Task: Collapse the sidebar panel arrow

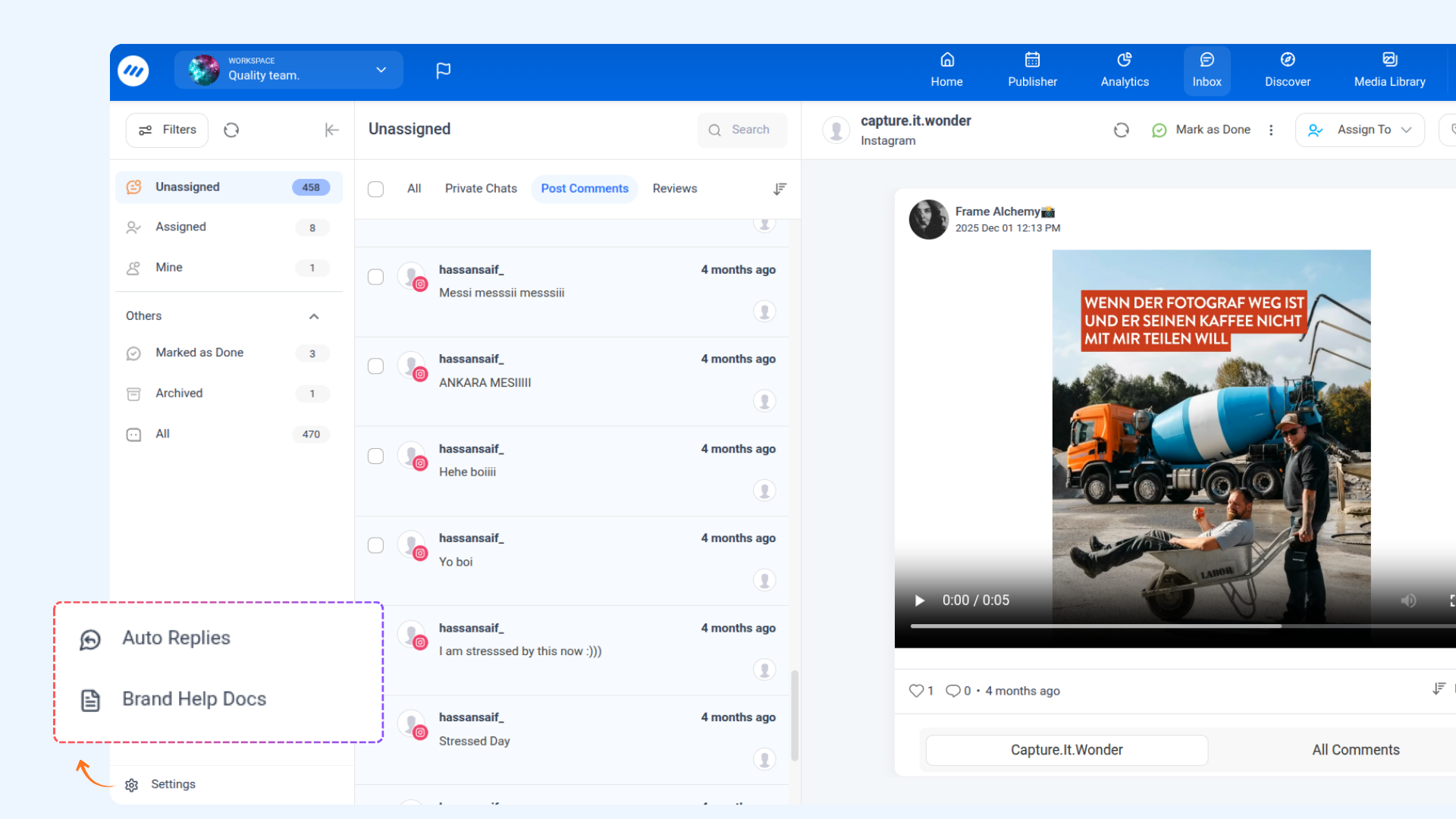Action: [x=331, y=130]
